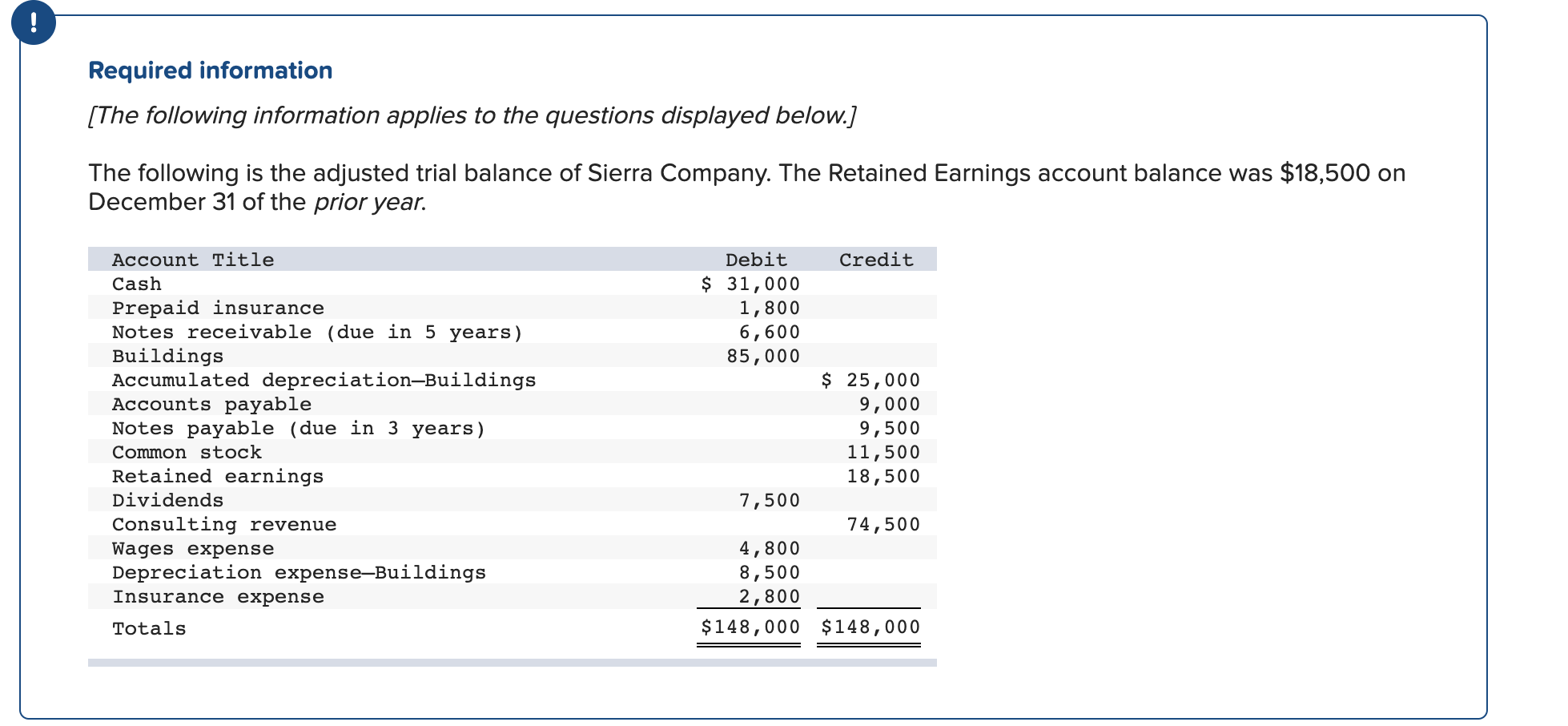Click Wages expense debit value 4,800
This screenshot has height=726, width=1568.
[x=769, y=548]
